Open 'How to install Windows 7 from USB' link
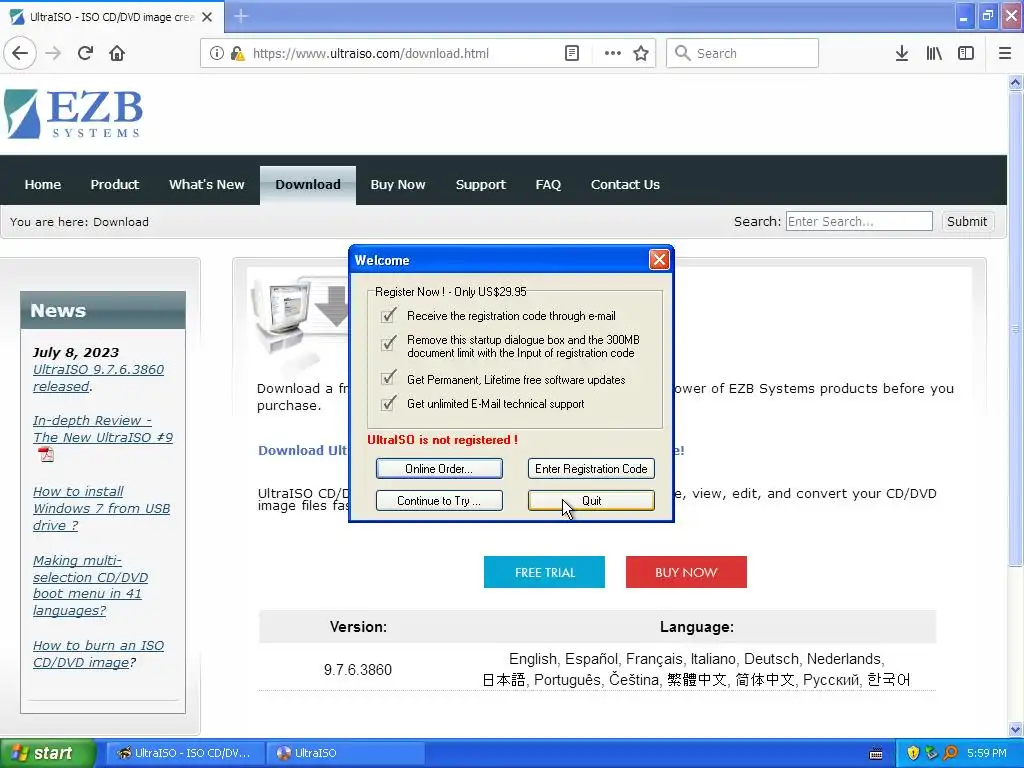This screenshot has height=768, width=1024. coord(101,508)
